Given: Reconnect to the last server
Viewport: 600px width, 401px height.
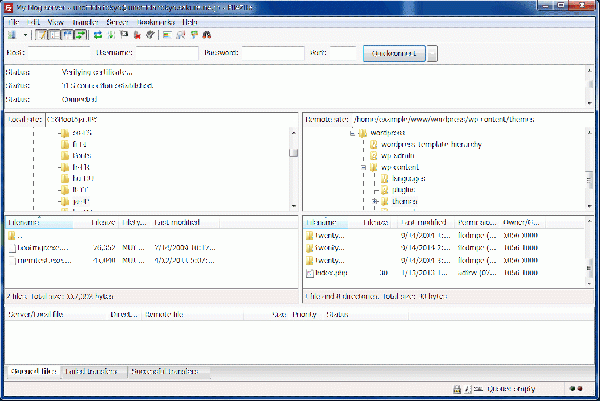Looking at the screenshot, I should pyautogui.click(x=150, y=35).
